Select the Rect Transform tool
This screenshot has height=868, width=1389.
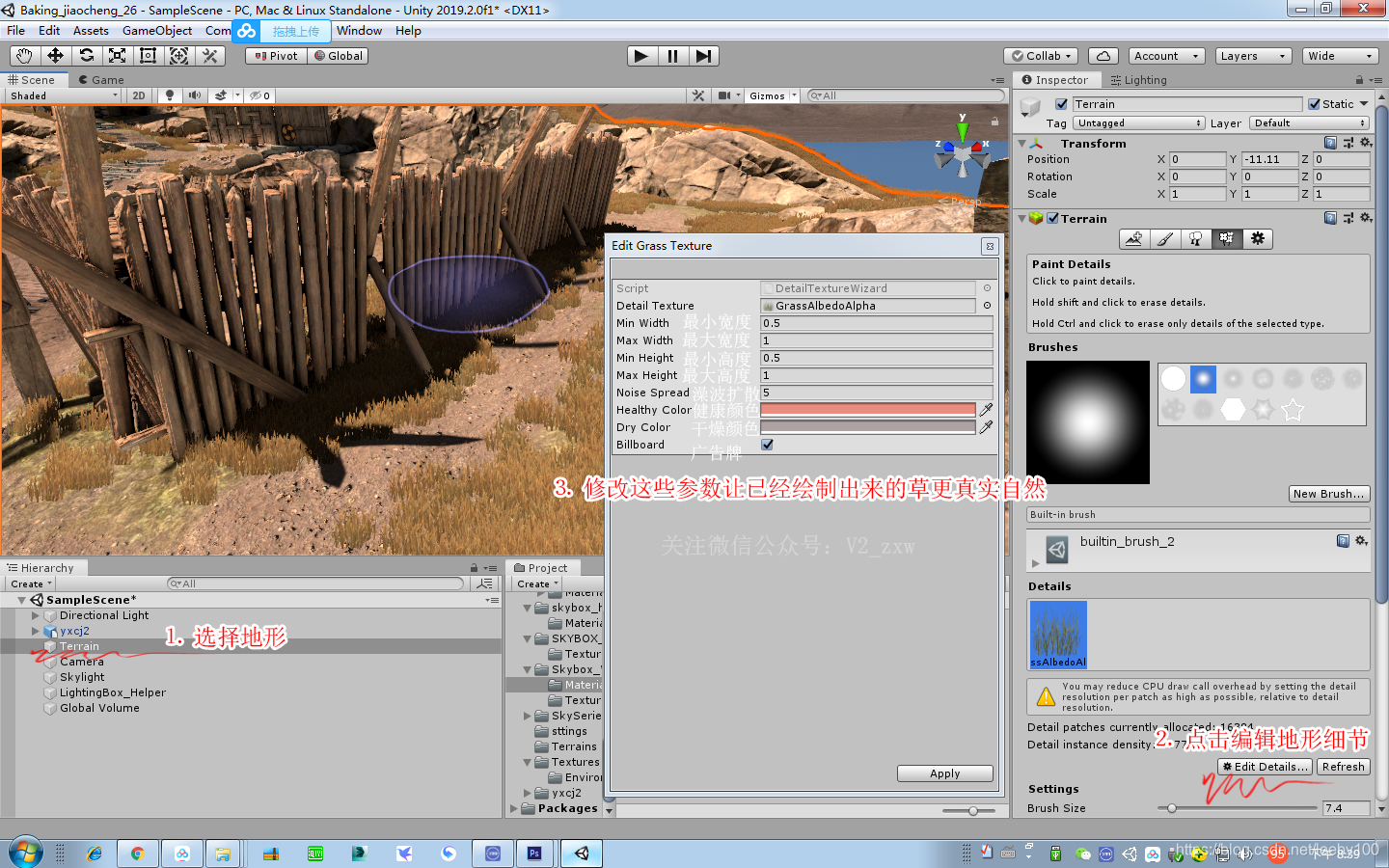click(x=148, y=56)
